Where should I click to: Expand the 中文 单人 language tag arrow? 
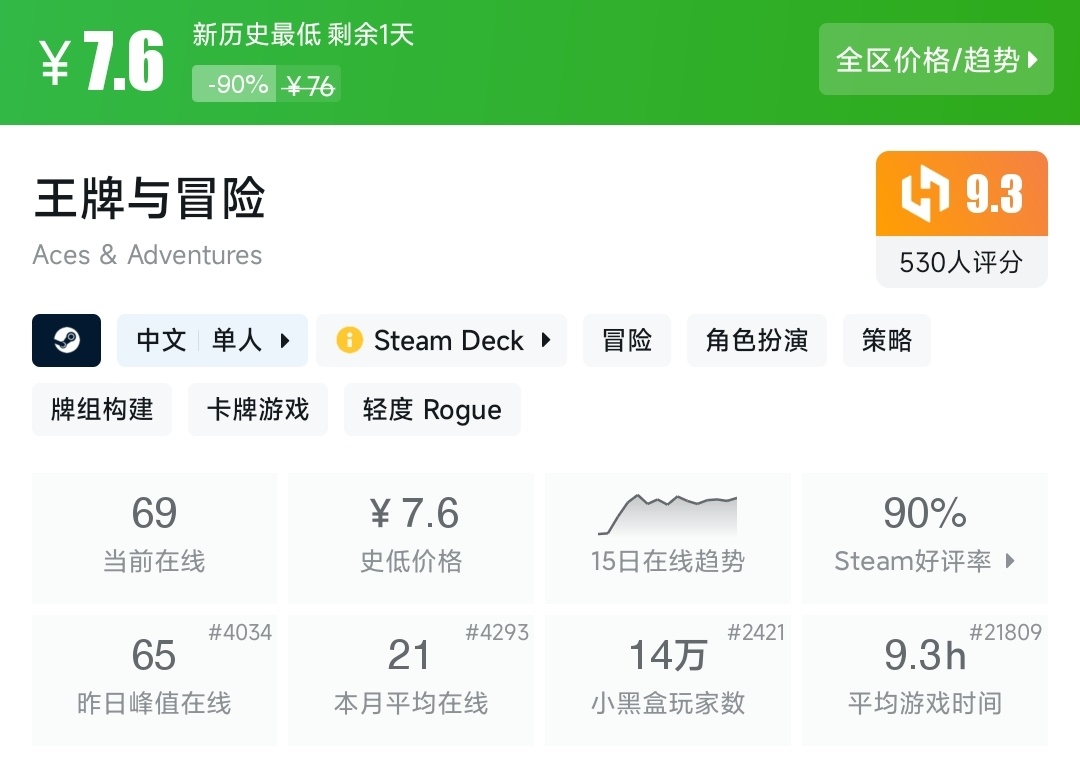(285, 340)
